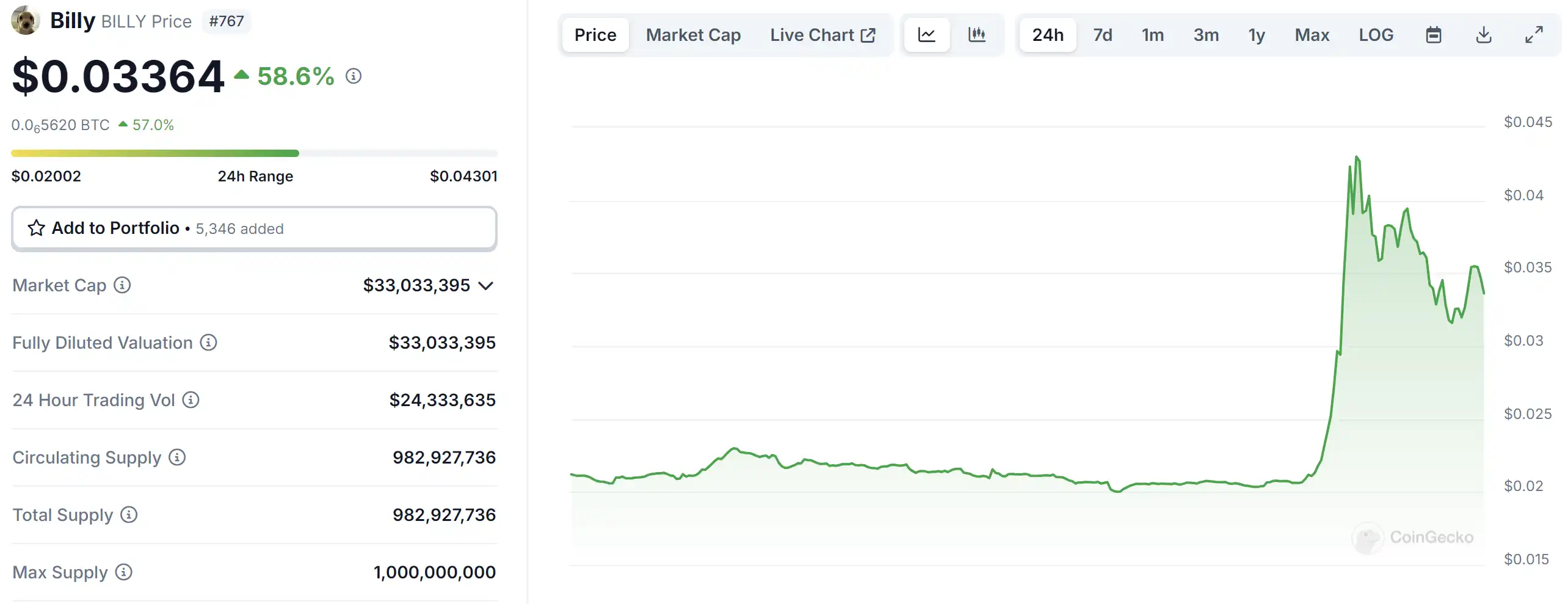
Task: Expand the chart to fullscreen
Action: click(1533, 35)
